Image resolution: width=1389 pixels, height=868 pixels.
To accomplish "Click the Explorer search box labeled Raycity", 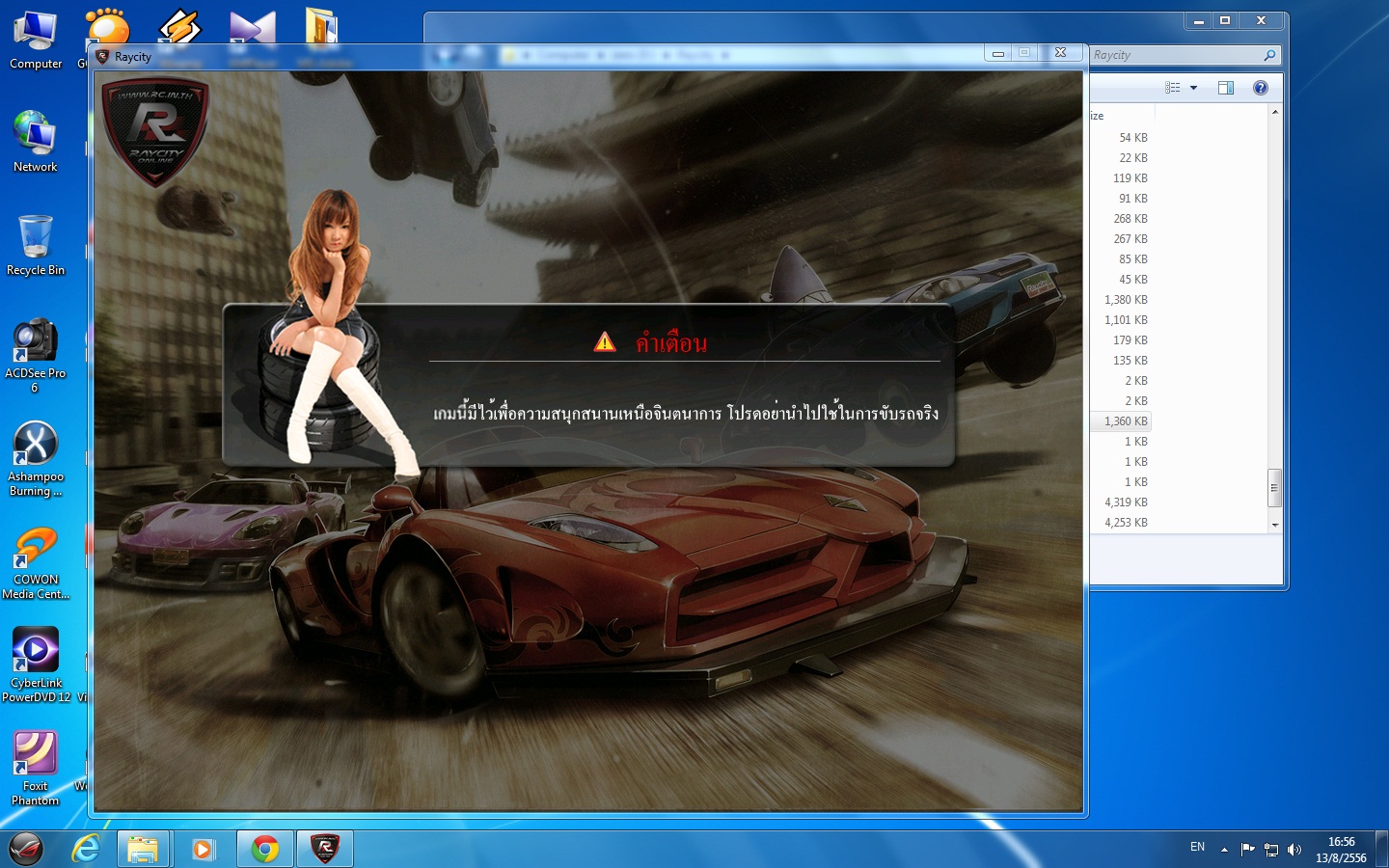I will coord(1185,55).
